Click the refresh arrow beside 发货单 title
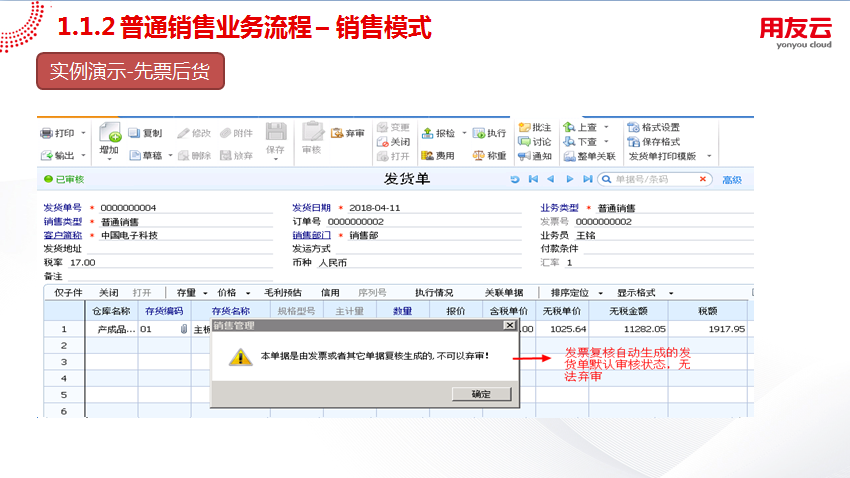 [x=515, y=179]
